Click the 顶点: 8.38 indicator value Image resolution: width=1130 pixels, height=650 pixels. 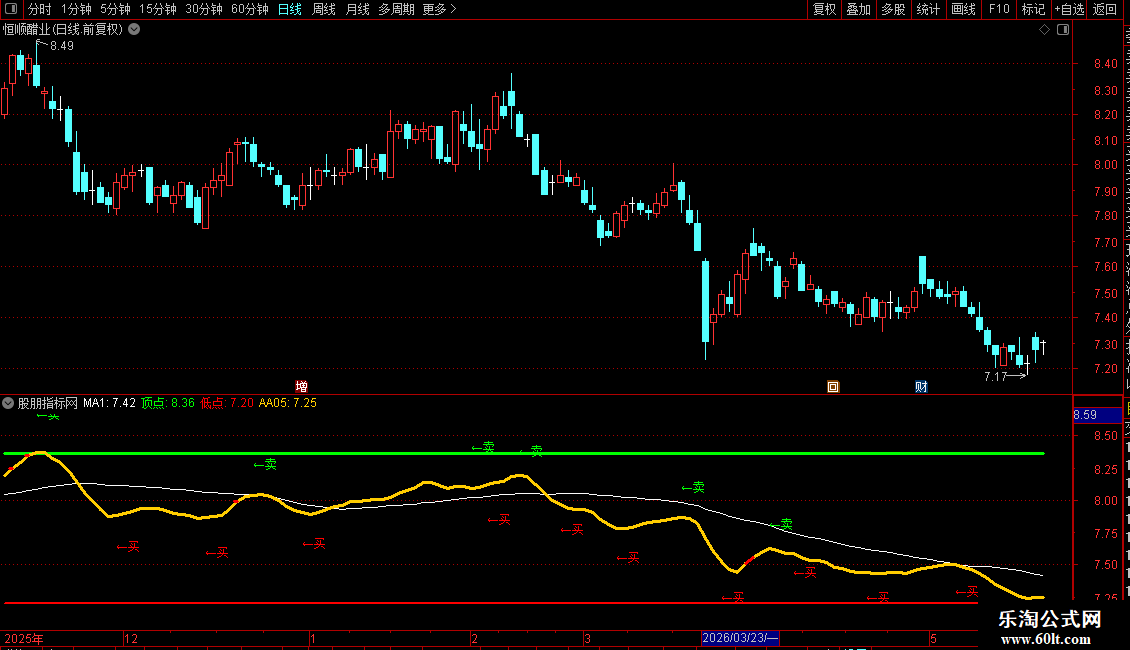pyautogui.click(x=168, y=403)
